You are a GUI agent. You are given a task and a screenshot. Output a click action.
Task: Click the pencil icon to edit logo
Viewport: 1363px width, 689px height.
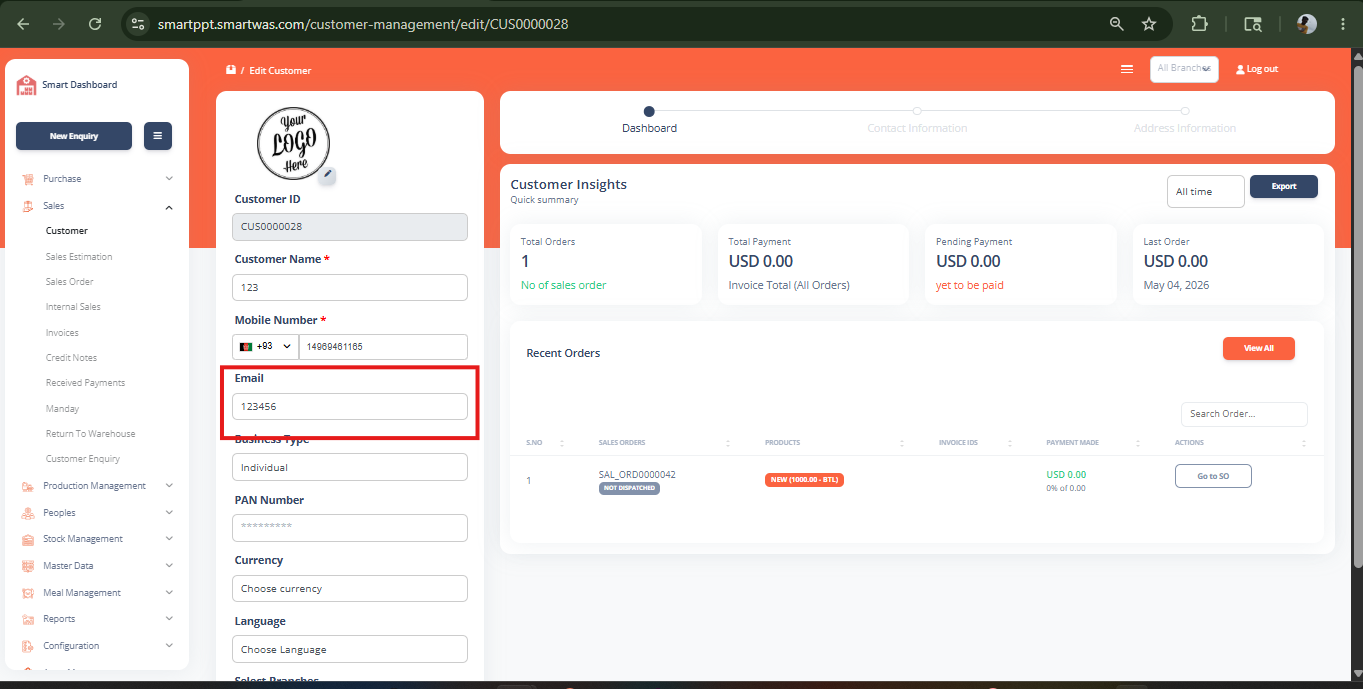click(327, 176)
